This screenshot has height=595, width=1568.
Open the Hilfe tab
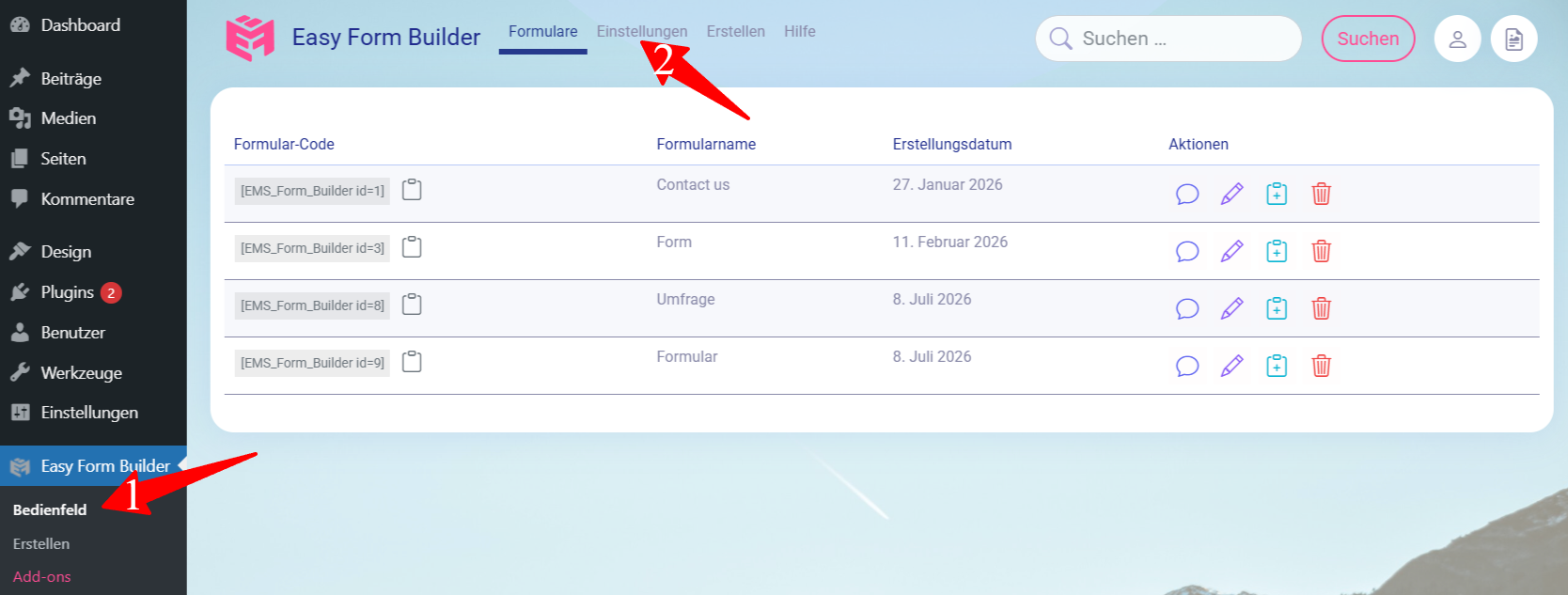coord(800,32)
